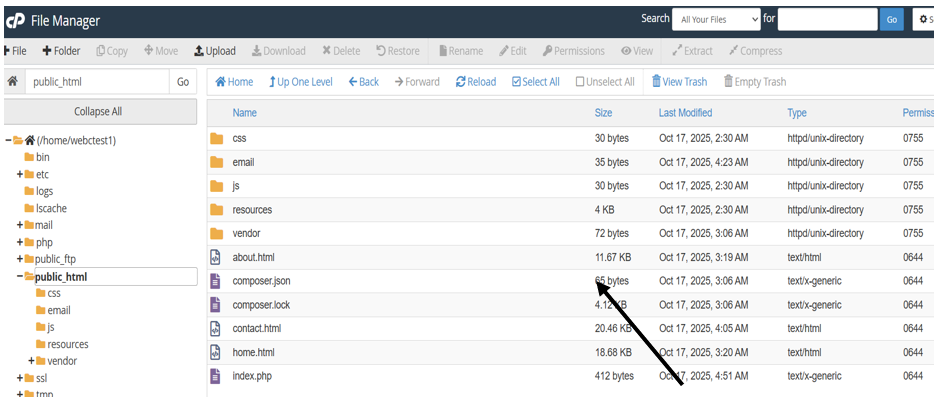Screen dimensions: 939x397
Task: Click the home icon beside path field
Action: coord(12,82)
